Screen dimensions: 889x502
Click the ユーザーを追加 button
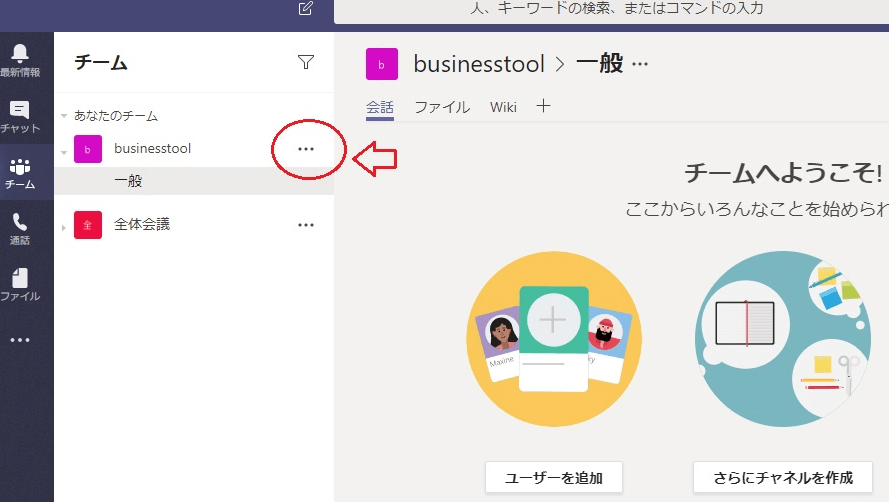click(x=554, y=476)
